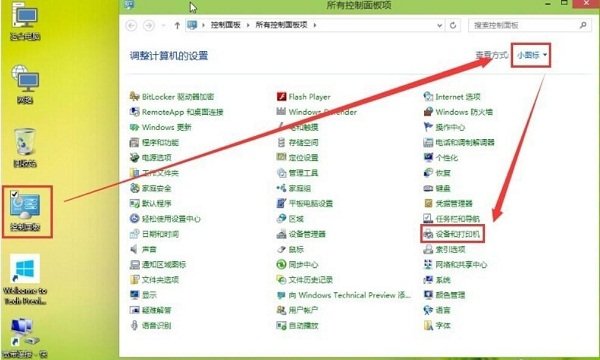Open Flash Player settings
The image size is (600, 360).
coord(303,97)
